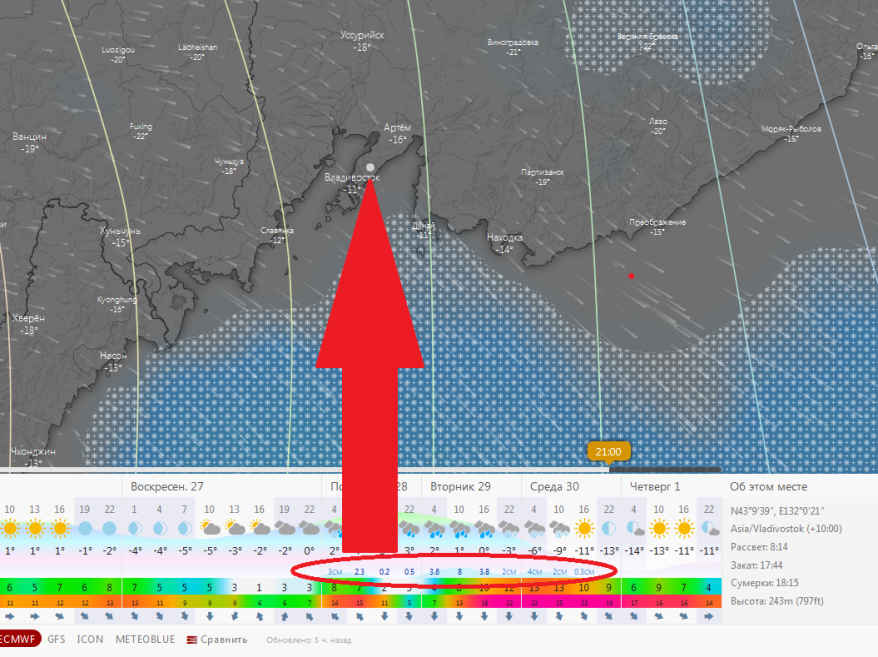878x657 pixels.
Task: Switch to the GFS forecast model
Action: coord(57,639)
